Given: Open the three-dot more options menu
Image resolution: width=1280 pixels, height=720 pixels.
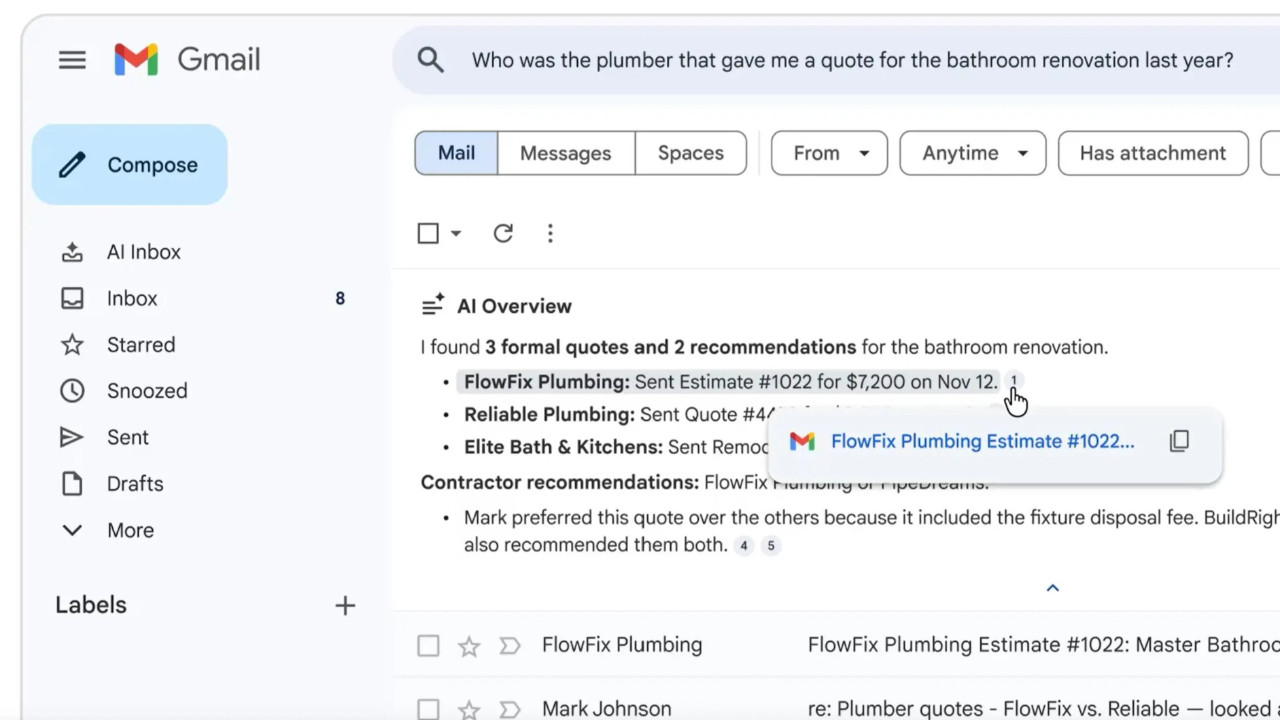Looking at the screenshot, I should pos(550,233).
